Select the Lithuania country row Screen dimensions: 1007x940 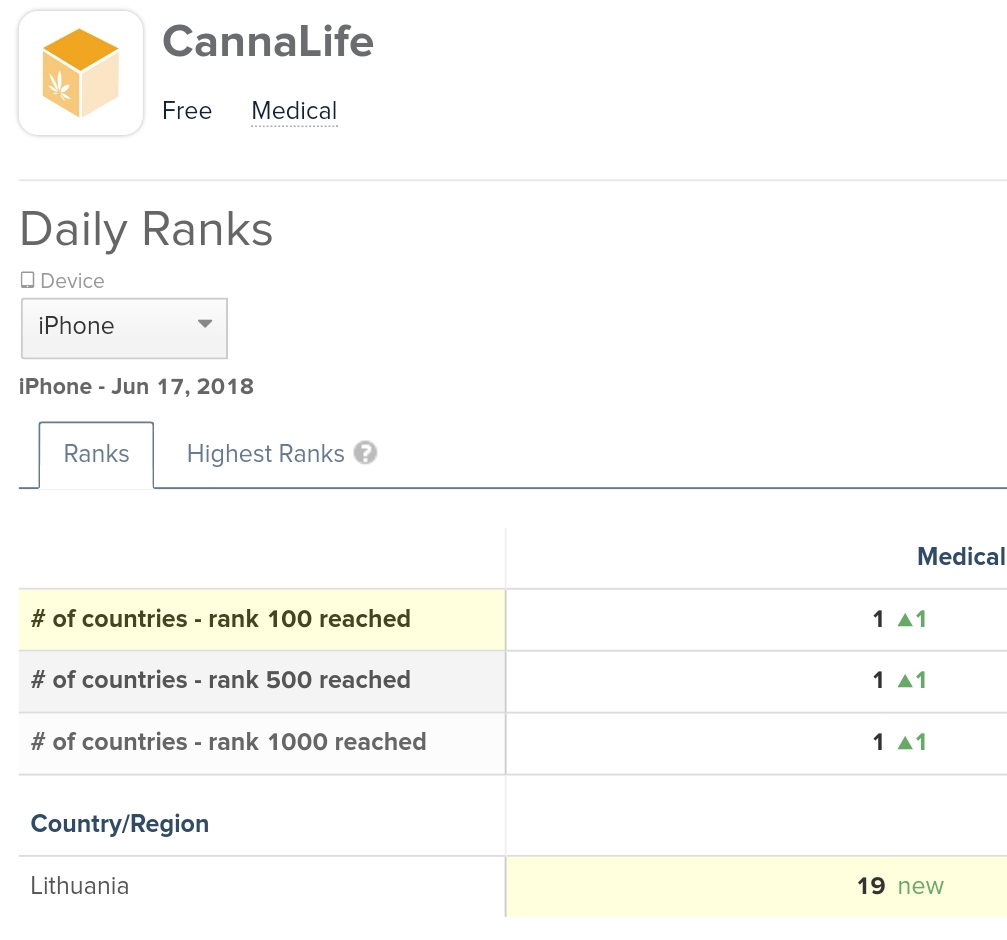click(80, 886)
